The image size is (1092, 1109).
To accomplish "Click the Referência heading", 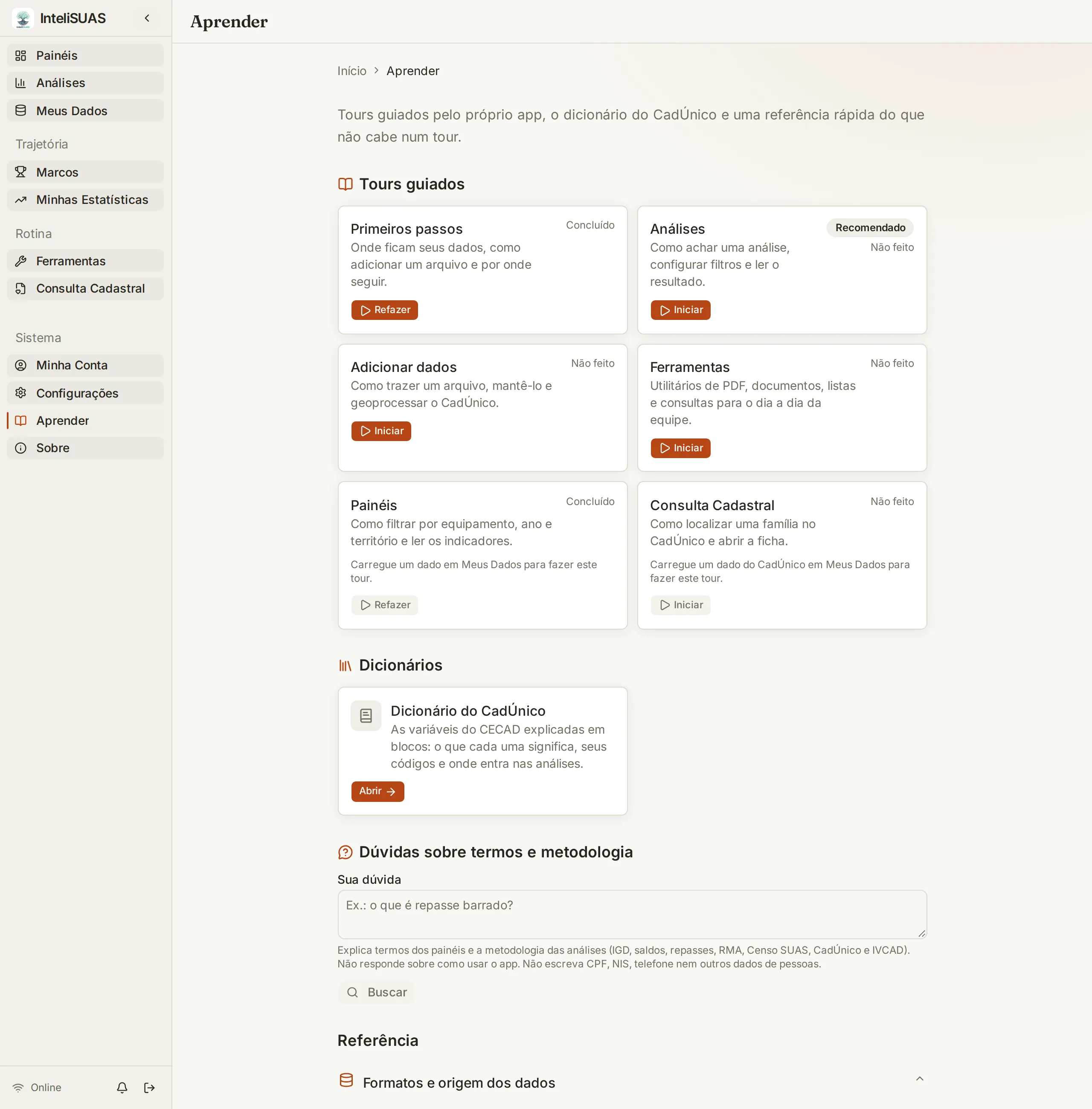I will click(x=378, y=1040).
